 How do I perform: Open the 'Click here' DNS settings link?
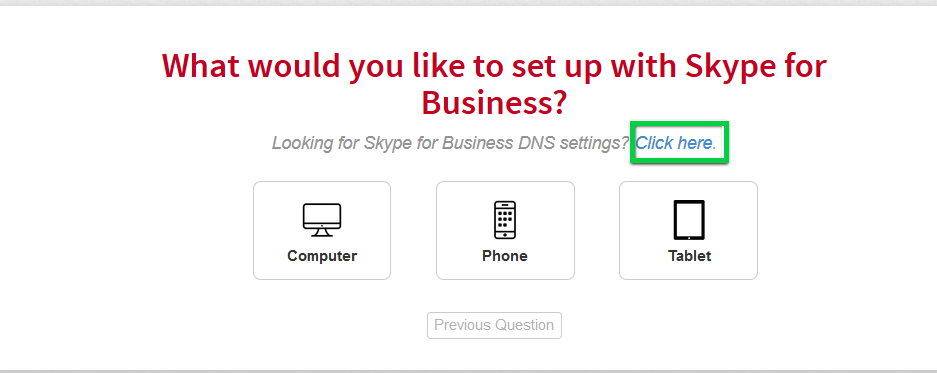point(674,143)
